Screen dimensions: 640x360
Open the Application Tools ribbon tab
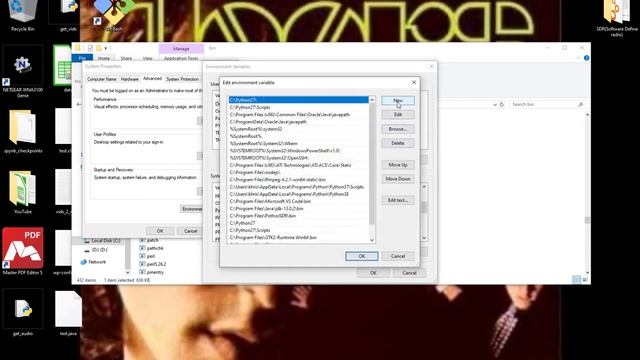coord(181,58)
